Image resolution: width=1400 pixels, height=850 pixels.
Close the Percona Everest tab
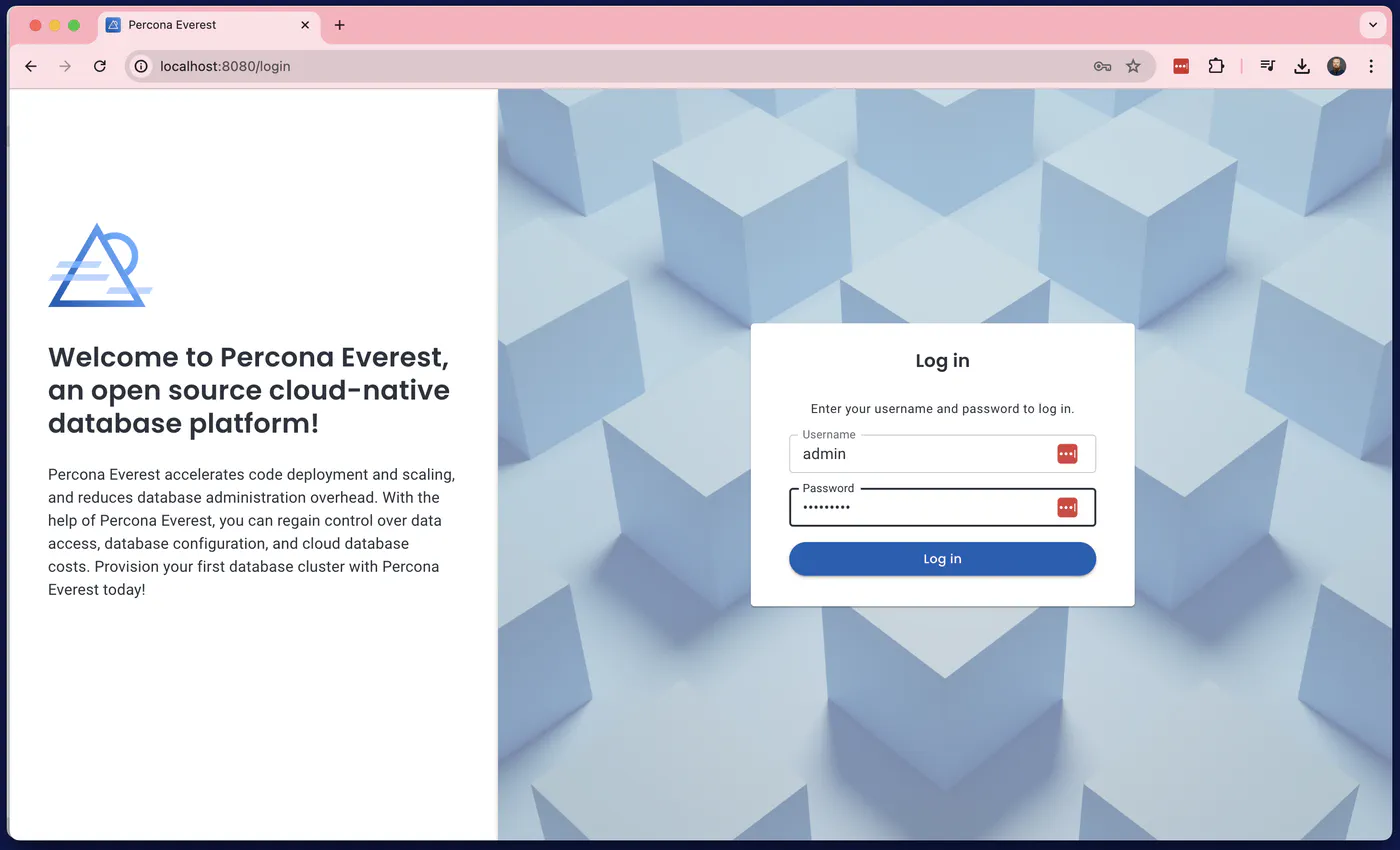[x=306, y=25]
